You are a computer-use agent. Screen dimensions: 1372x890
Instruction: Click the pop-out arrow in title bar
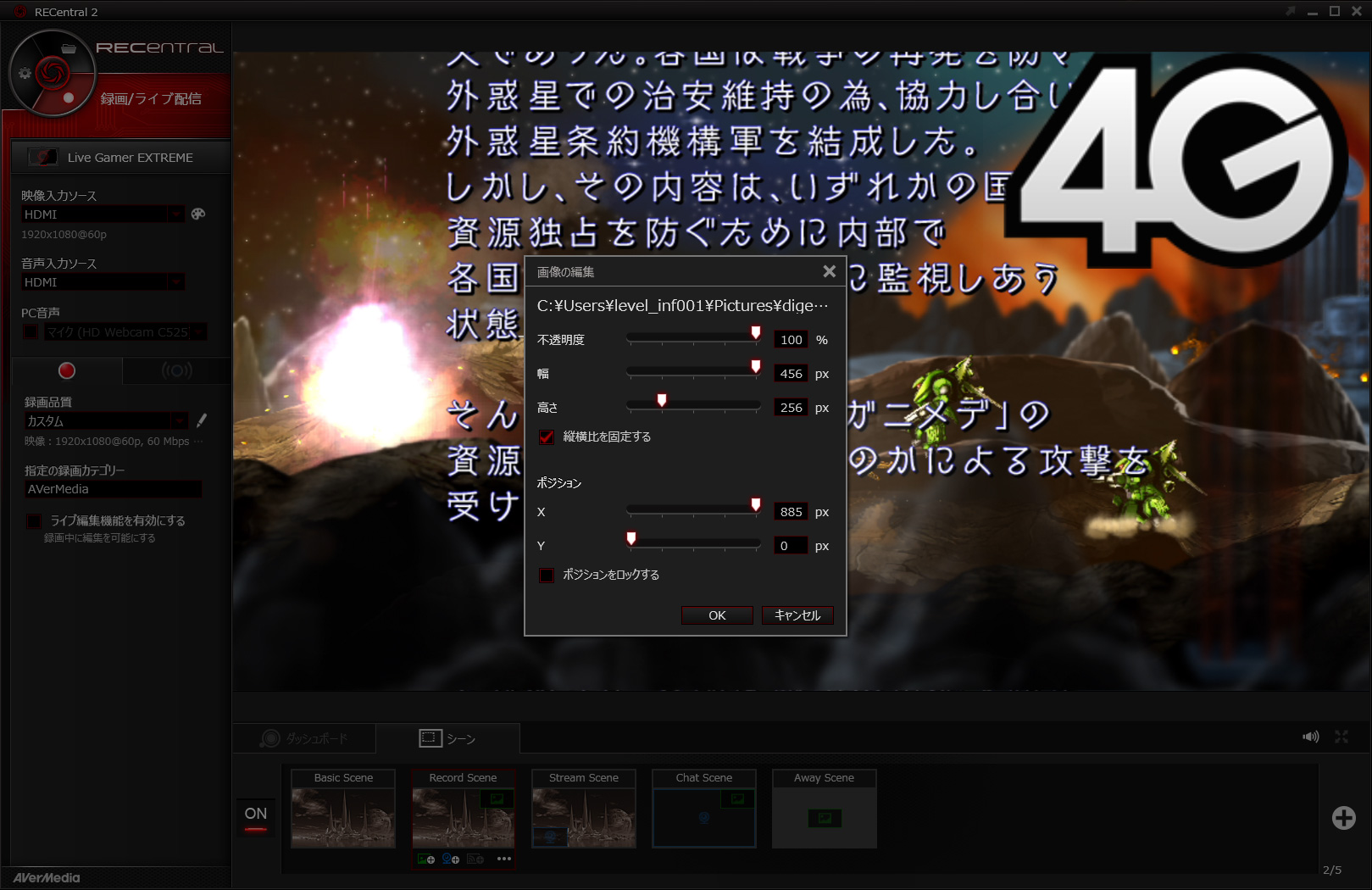[x=1291, y=11]
